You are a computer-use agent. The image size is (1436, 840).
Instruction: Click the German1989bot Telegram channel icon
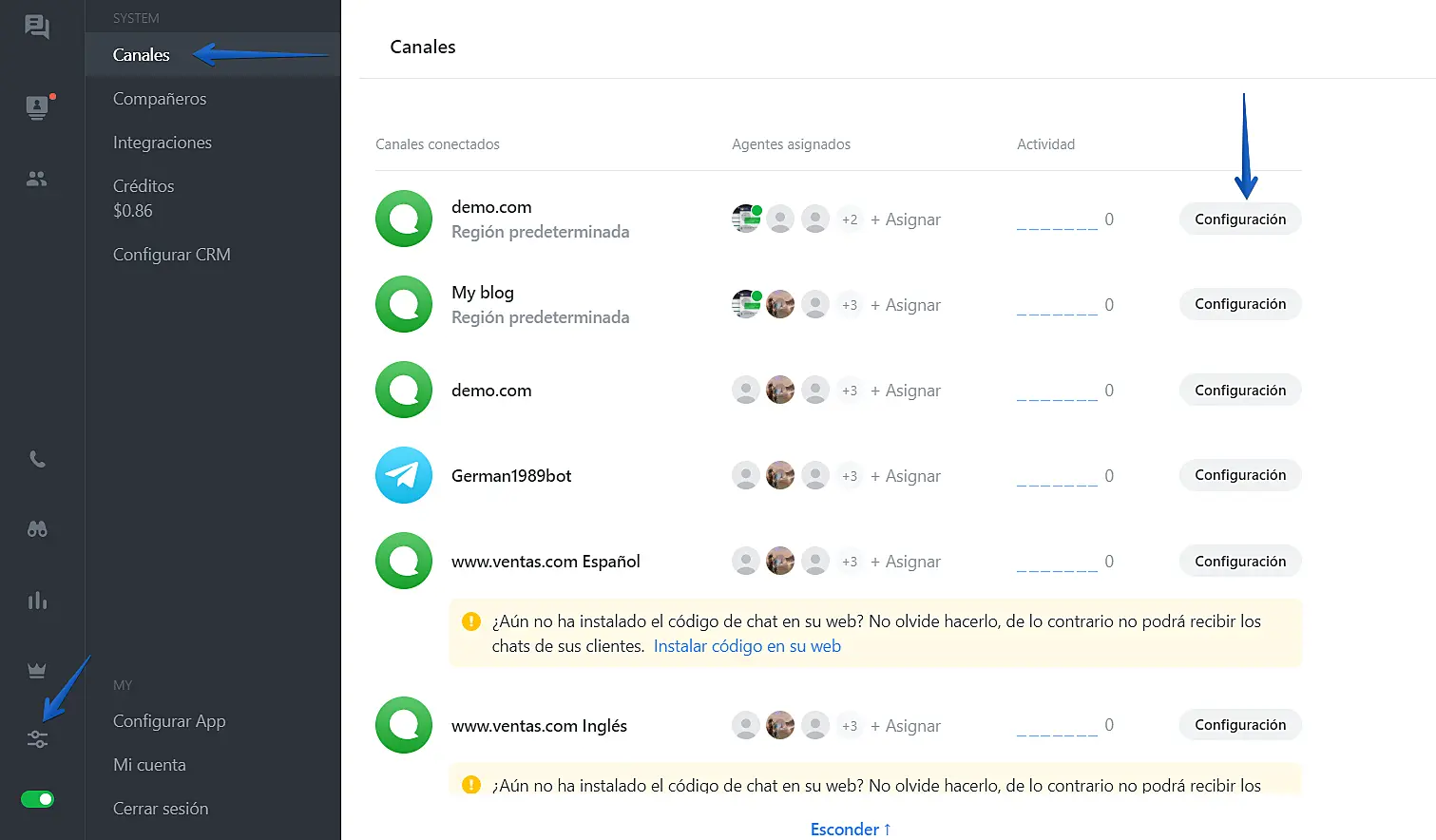coord(404,475)
